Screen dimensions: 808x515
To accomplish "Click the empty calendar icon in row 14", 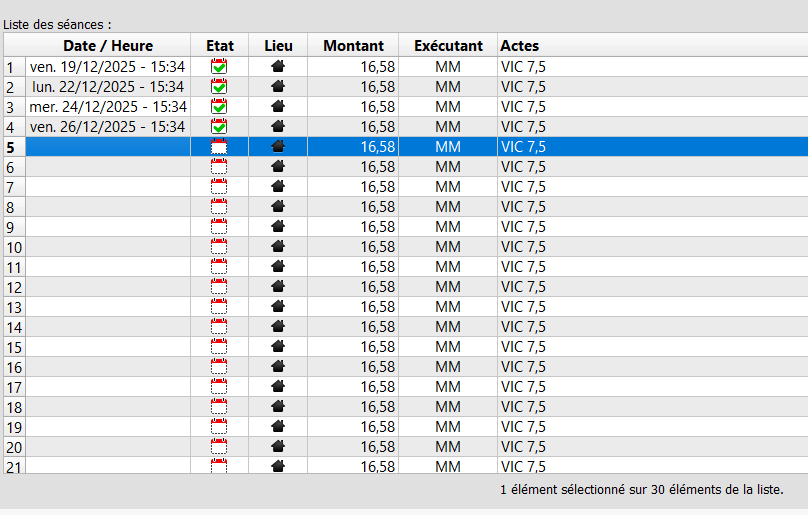I will point(219,327).
